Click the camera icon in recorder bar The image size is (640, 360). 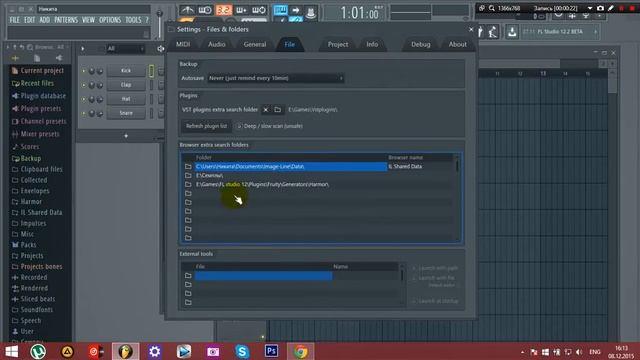point(600,8)
